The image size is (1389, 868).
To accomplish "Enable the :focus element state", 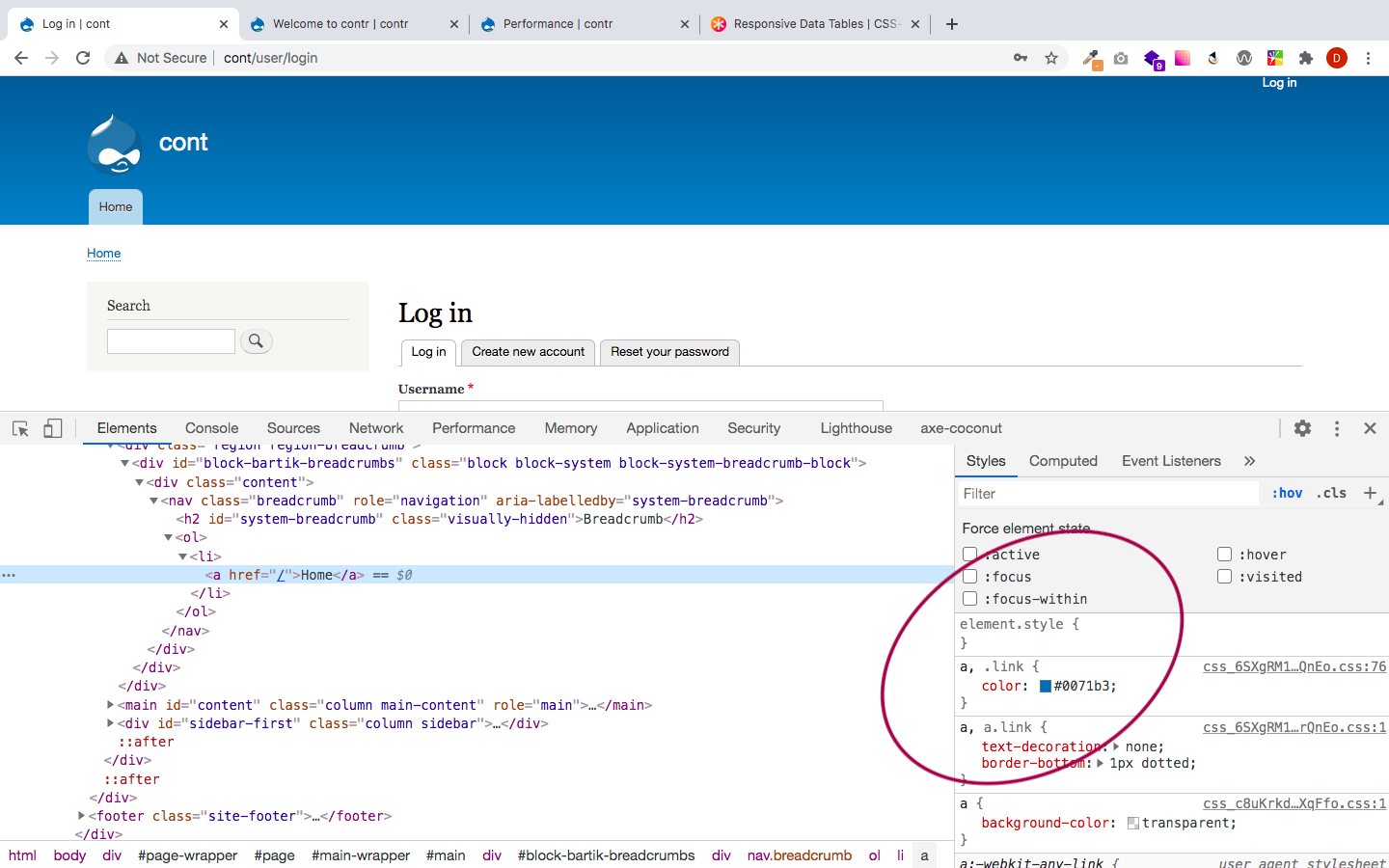I will [x=969, y=576].
